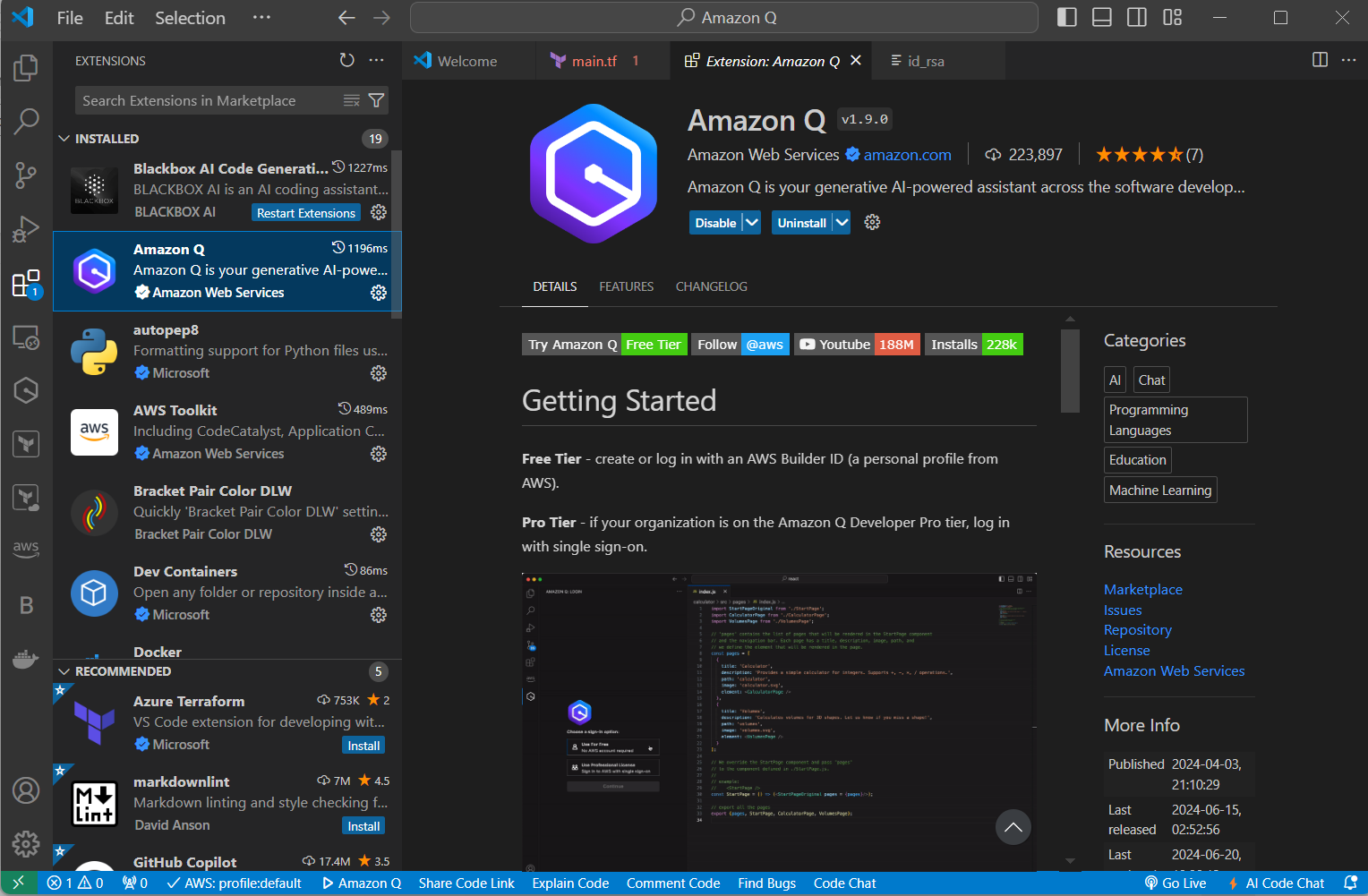Refresh the extensions list
Screen dimensions: 1368x896
347,60
